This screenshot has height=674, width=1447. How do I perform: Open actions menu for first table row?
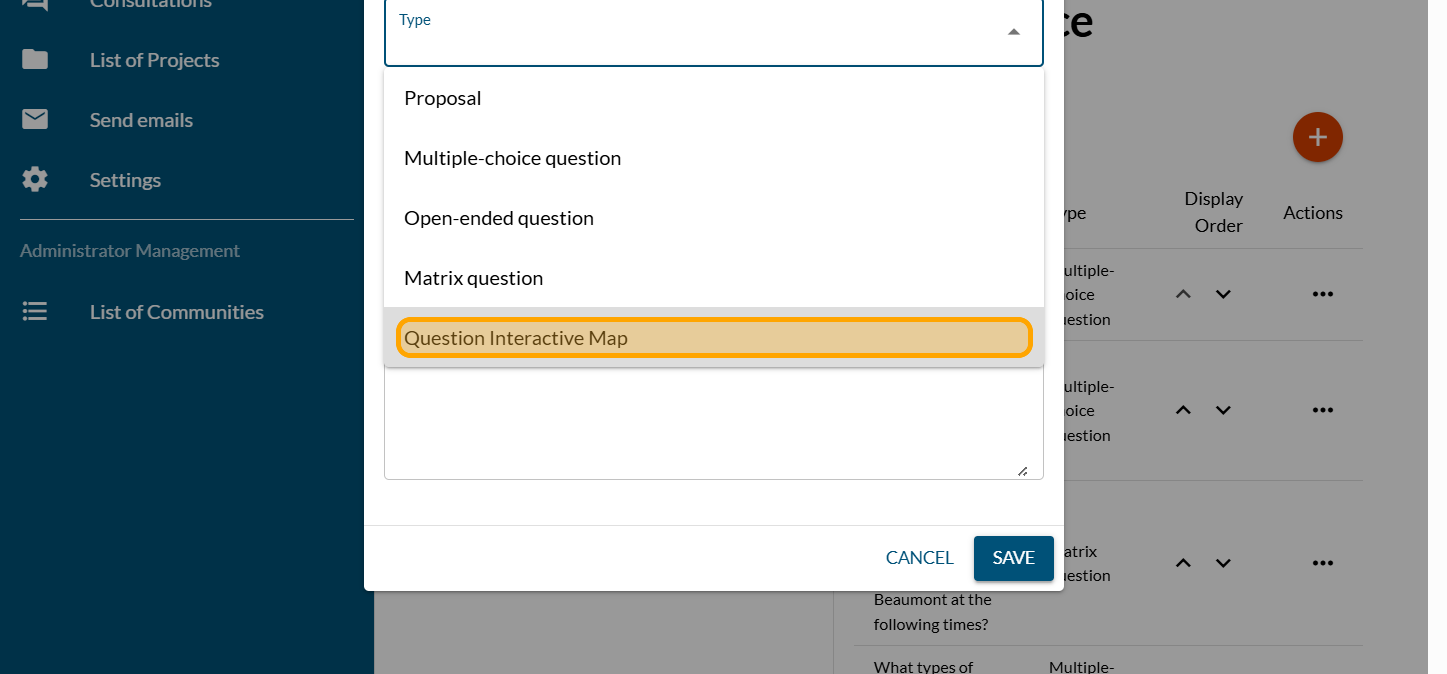(1322, 294)
